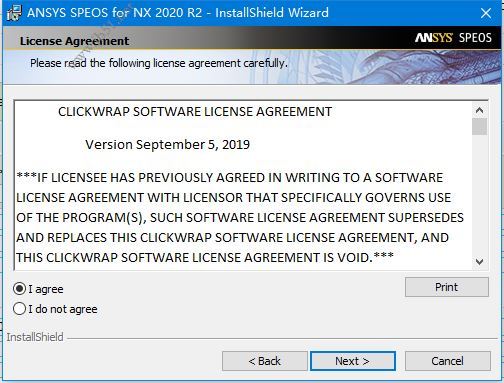504x383 pixels.
Task: Select the I agree radio button
Action: pyautogui.click(x=19, y=289)
